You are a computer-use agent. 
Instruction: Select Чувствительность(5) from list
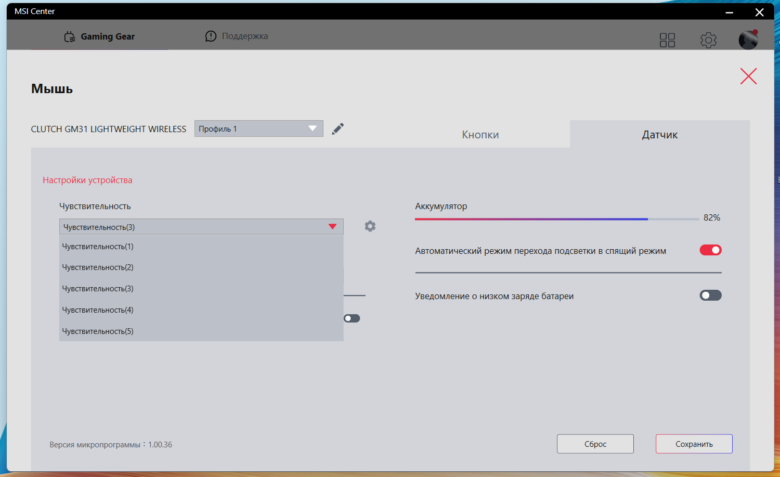click(x=201, y=331)
